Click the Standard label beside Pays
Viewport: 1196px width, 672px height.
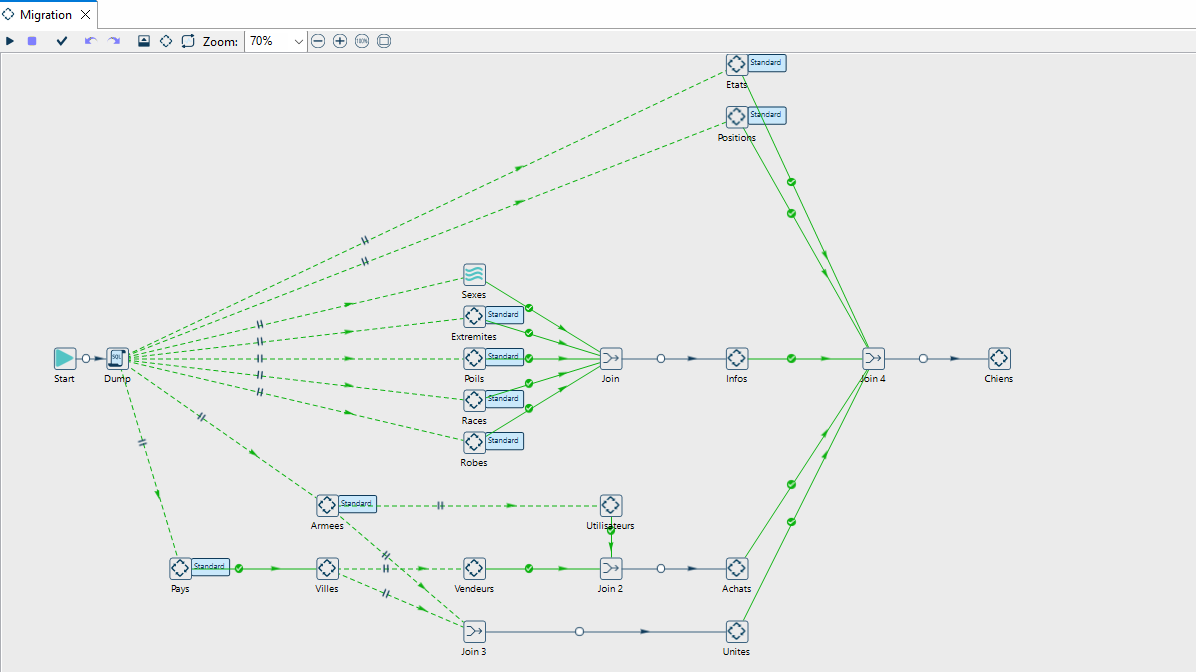pyautogui.click(x=210, y=567)
